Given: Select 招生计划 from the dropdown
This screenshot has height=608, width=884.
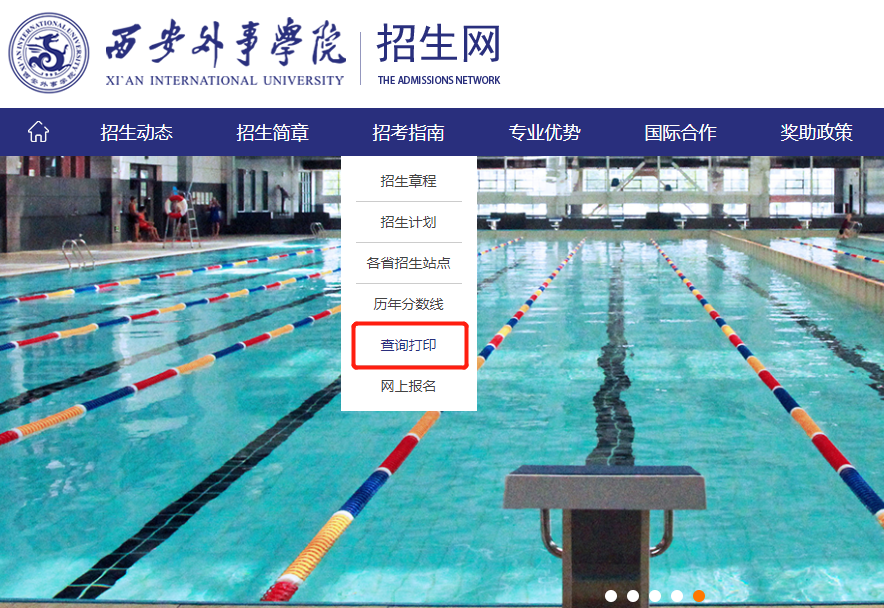Looking at the screenshot, I should tap(409, 222).
